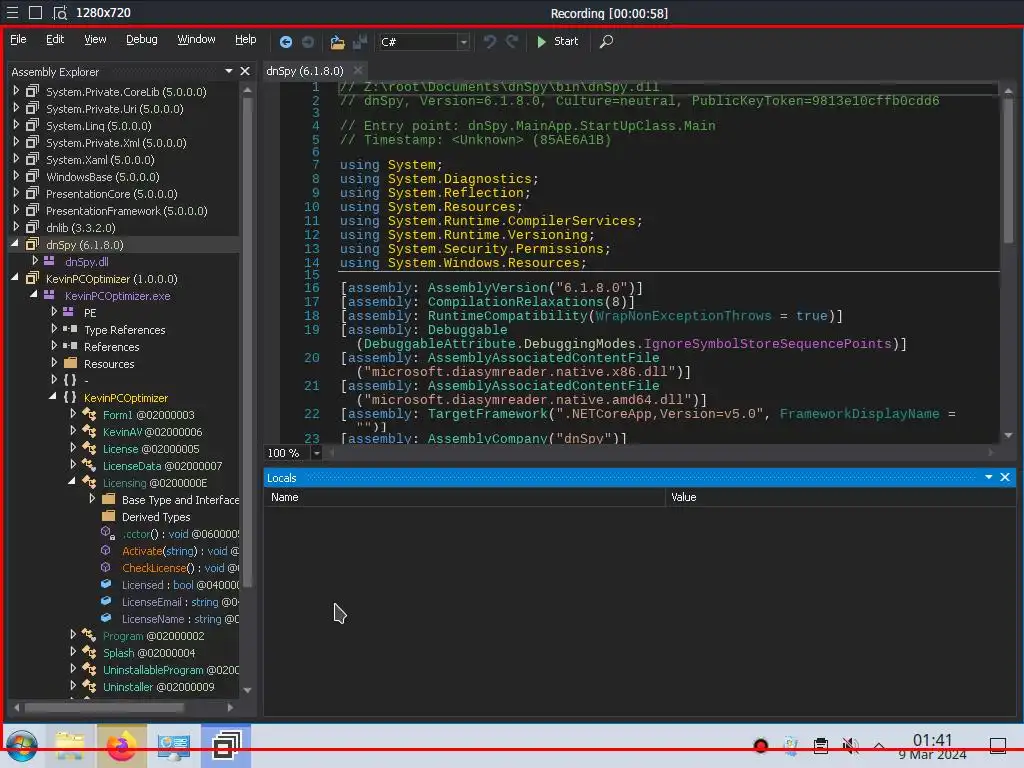Close the Locals panel
Image resolution: width=1024 pixels, height=768 pixels.
click(1005, 477)
